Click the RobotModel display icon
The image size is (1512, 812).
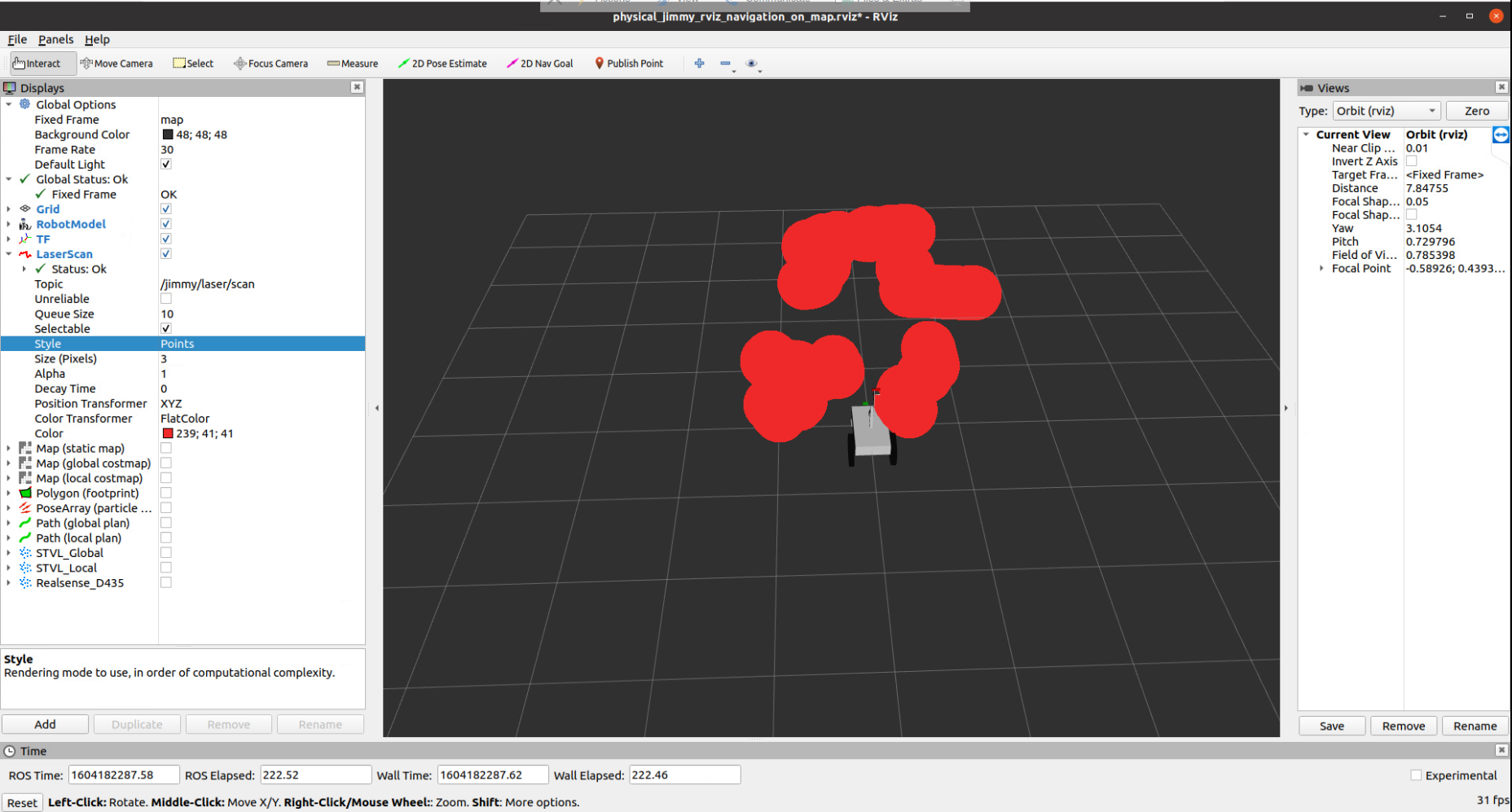[25, 224]
